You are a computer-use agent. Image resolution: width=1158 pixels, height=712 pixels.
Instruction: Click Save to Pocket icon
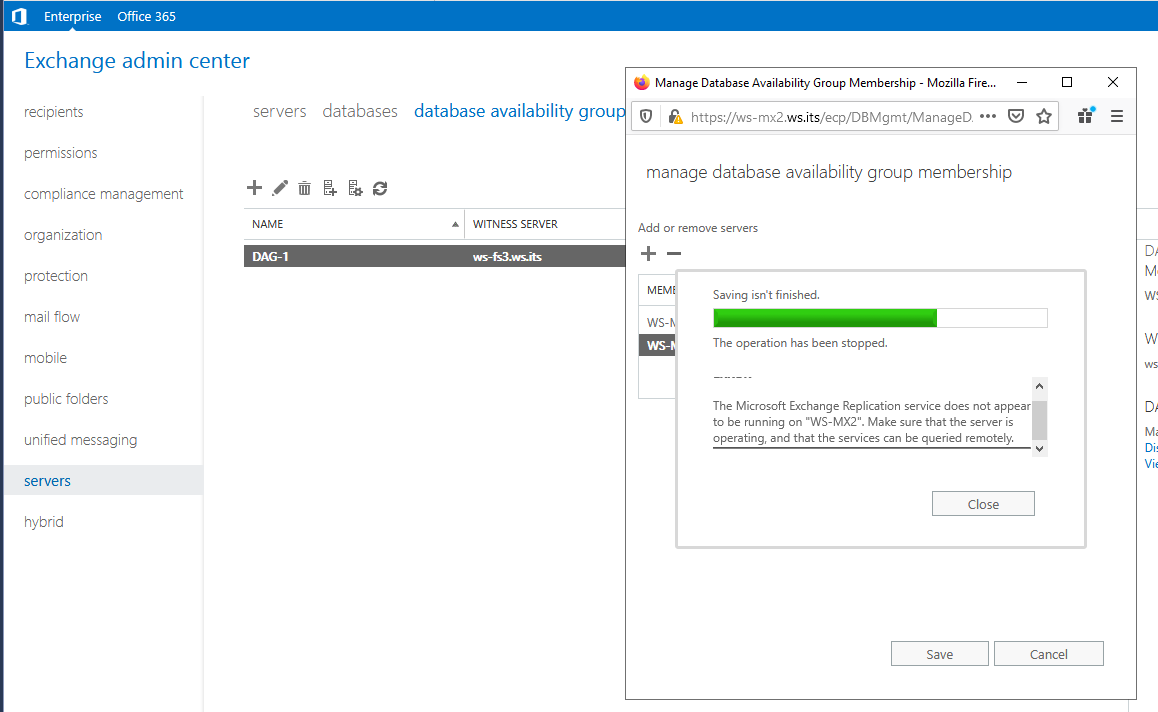[1016, 116]
